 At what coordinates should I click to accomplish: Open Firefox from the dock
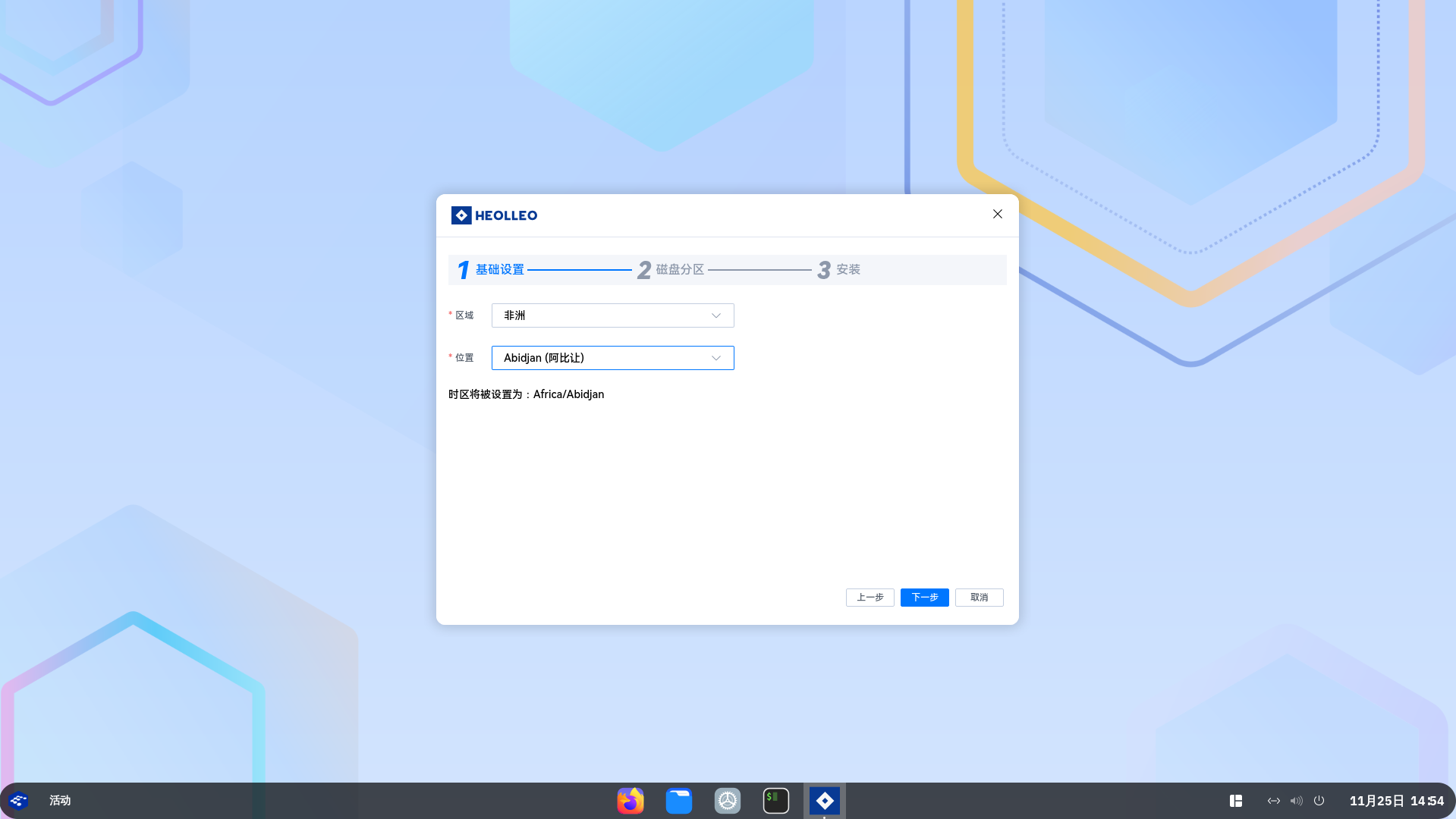point(630,801)
